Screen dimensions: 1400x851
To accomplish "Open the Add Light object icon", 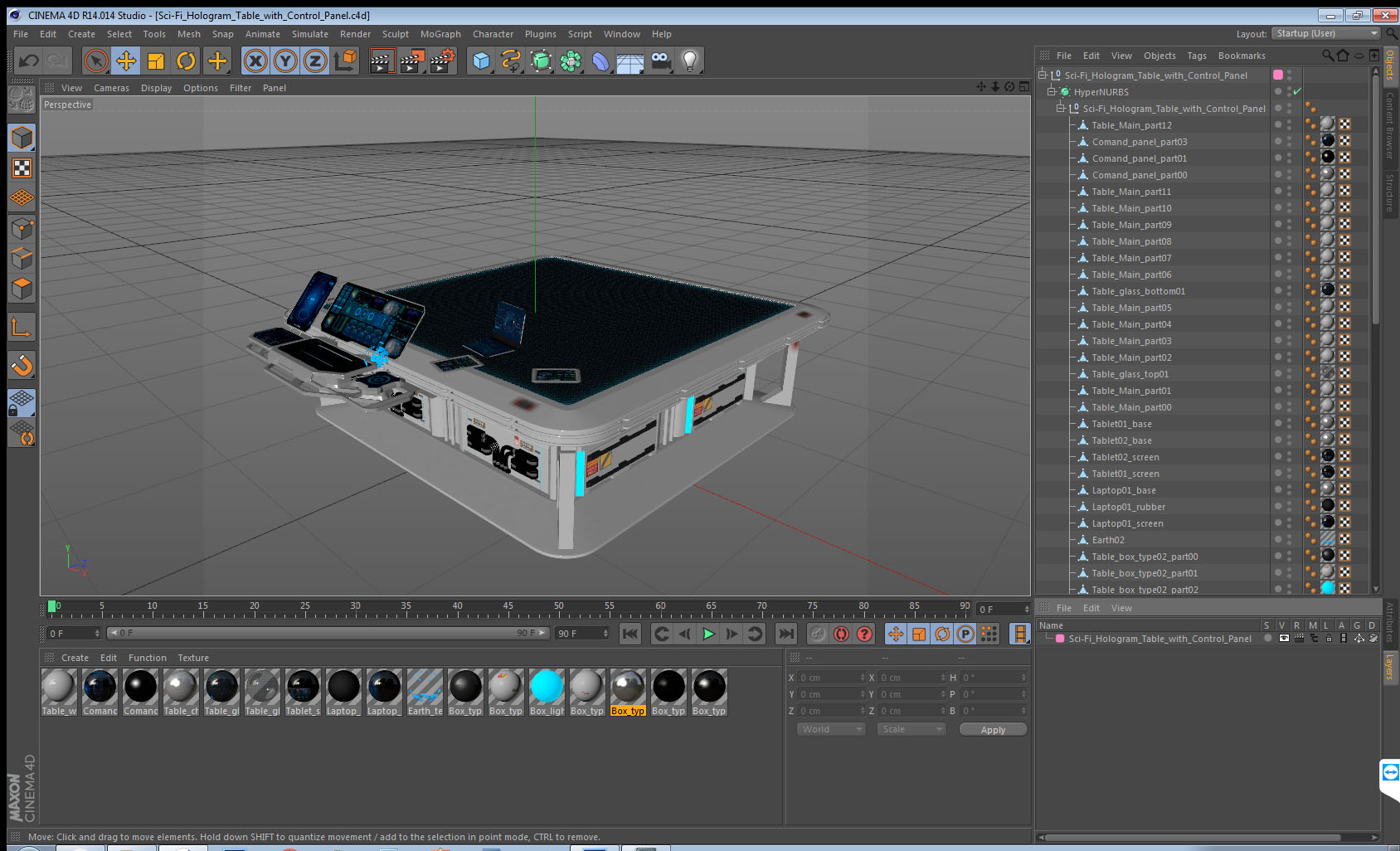I will 689,61.
